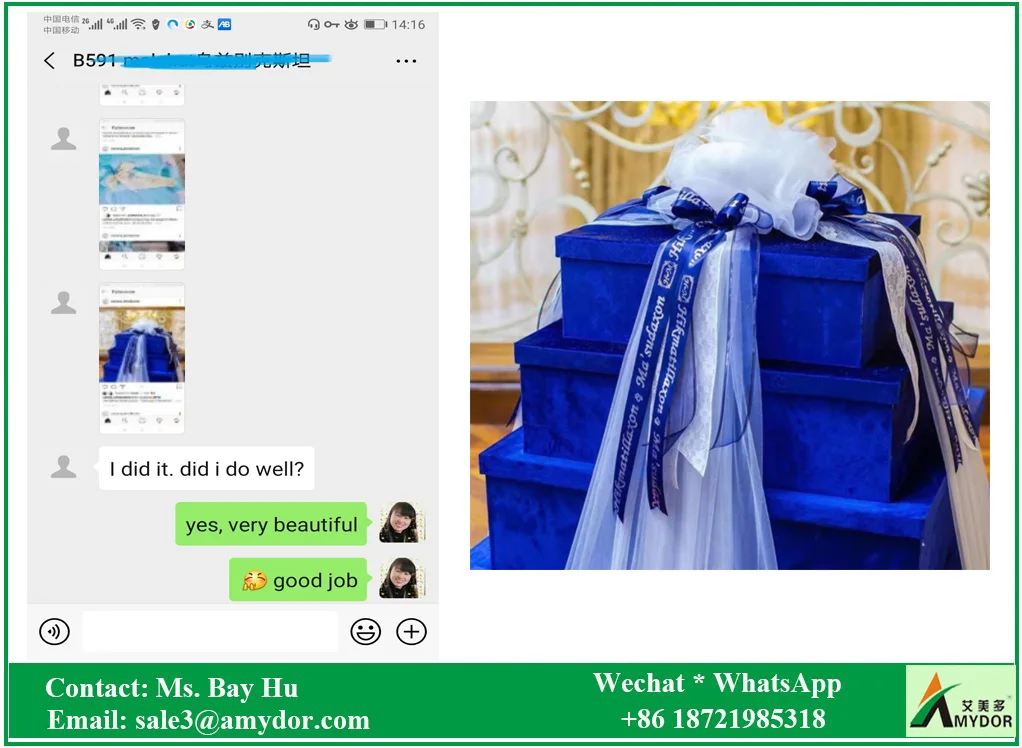
Task: Tap the sender avatar next to 'yes, very beautiful'
Action: pos(402,523)
